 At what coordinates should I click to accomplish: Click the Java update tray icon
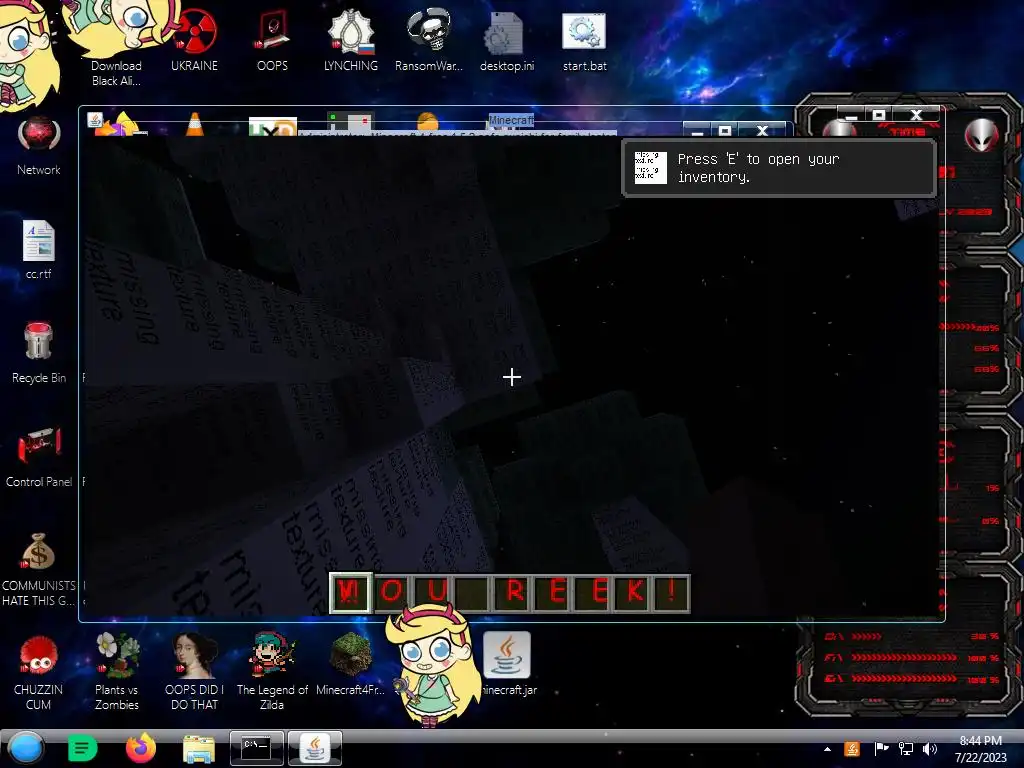[852, 749]
